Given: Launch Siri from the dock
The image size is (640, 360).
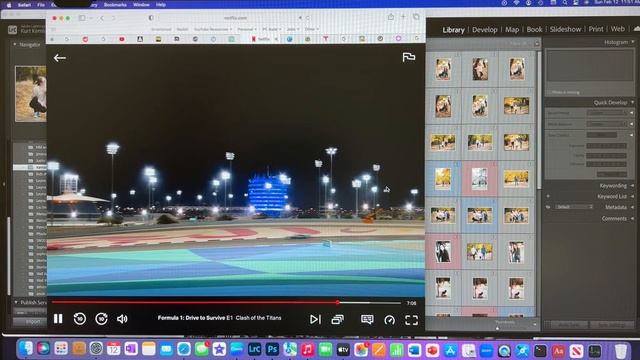Looking at the screenshot, I should [43, 349].
